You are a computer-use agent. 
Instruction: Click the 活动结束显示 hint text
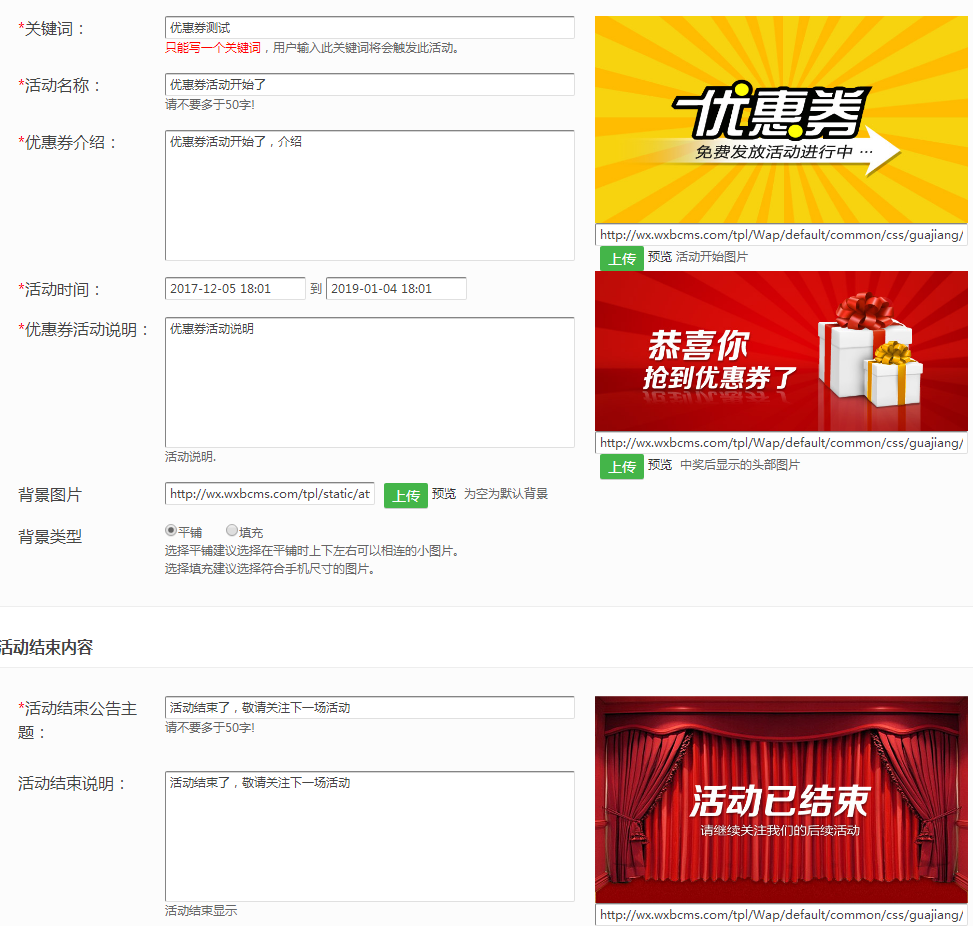(201, 910)
